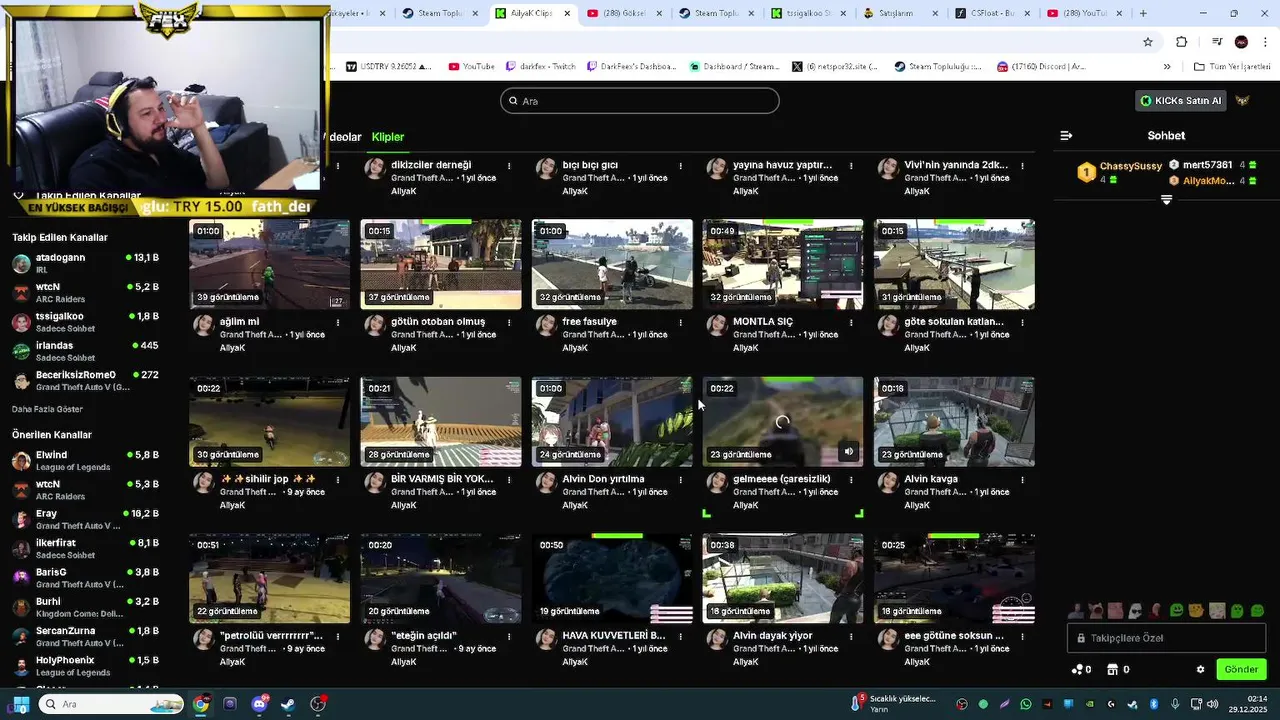This screenshot has height=720, width=1280.
Task: Open Elwind channel in recommended list
Action: pos(85,460)
